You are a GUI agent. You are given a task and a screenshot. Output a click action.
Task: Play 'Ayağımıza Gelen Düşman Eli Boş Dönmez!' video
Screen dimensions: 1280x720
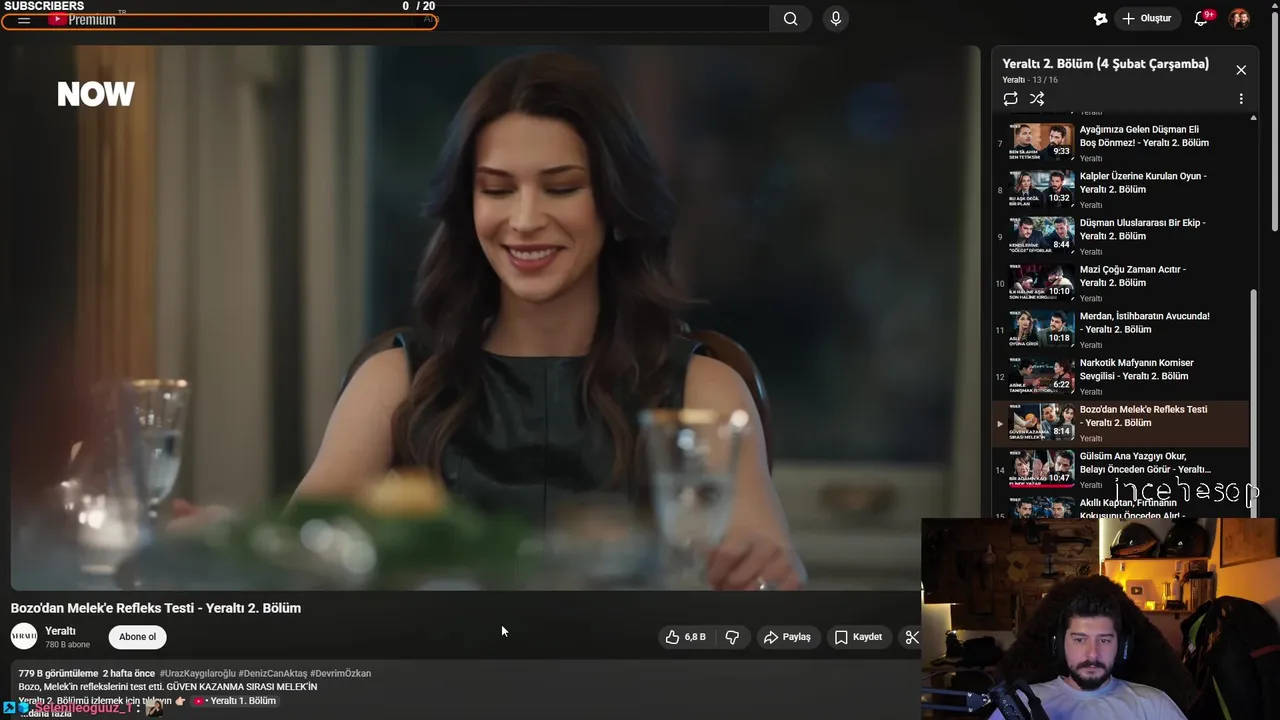[1120, 141]
